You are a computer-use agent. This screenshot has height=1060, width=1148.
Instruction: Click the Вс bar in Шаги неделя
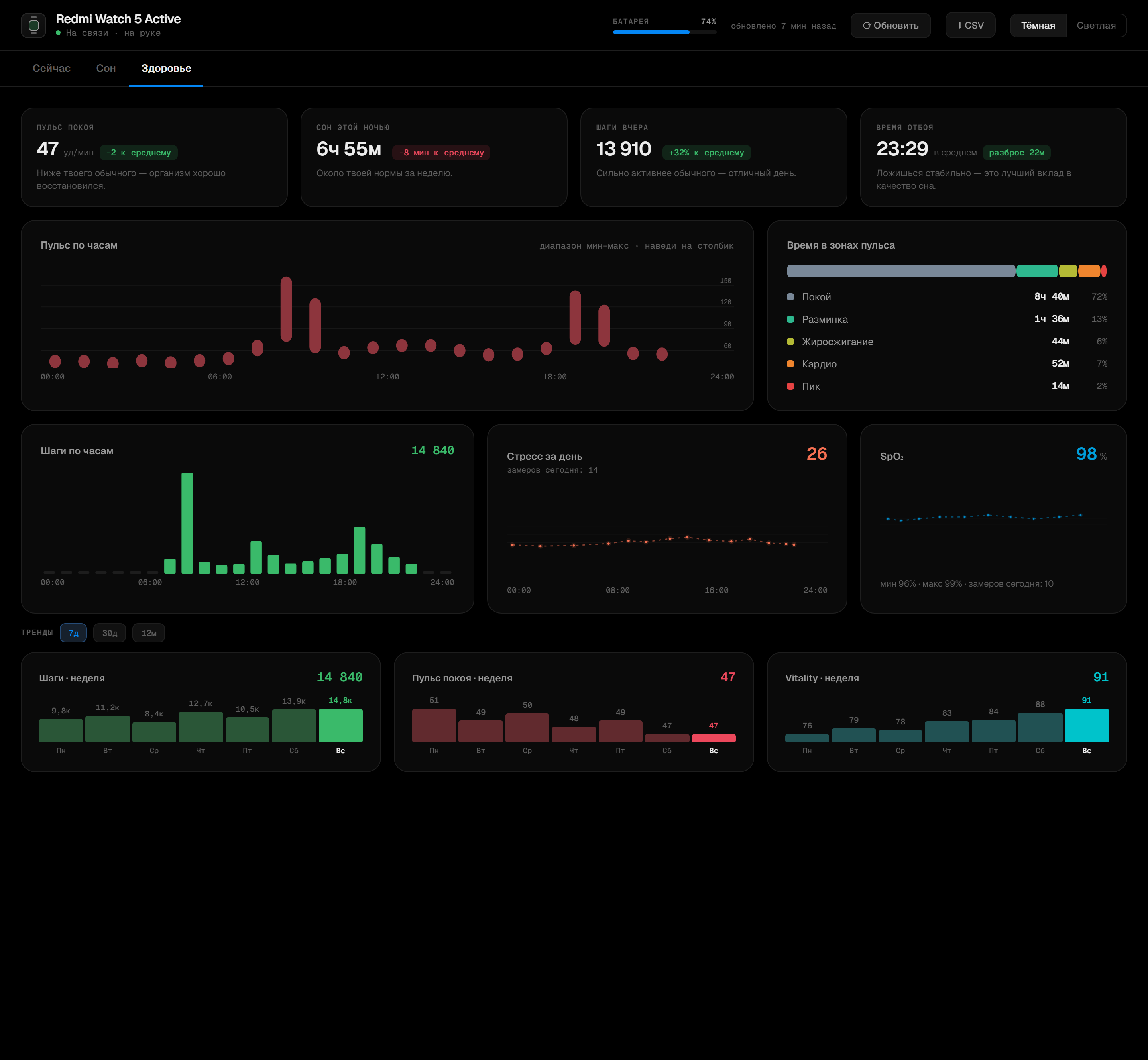340,725
